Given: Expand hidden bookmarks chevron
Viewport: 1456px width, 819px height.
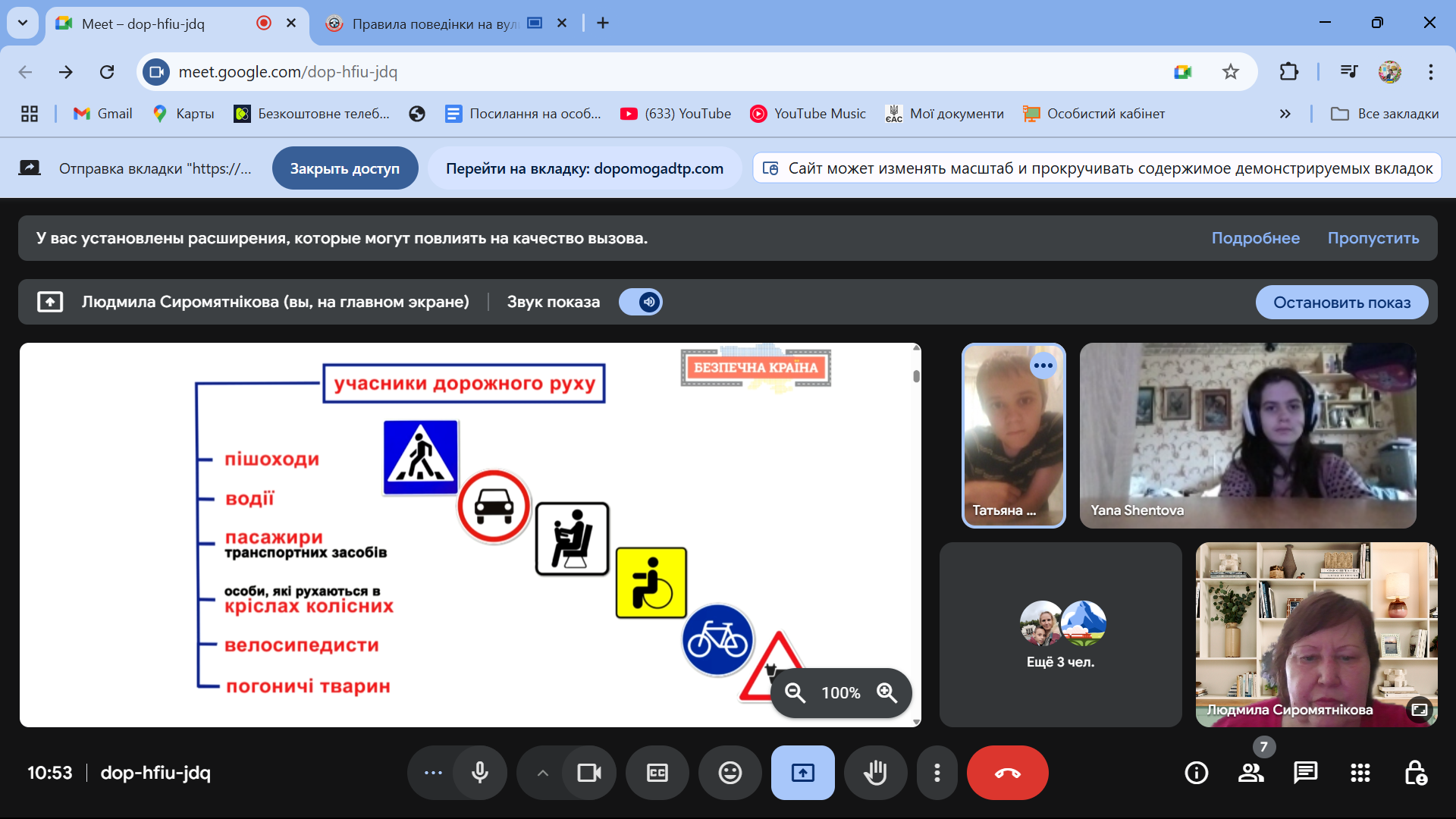Looking at the screenshot, I should point(1285,114).
